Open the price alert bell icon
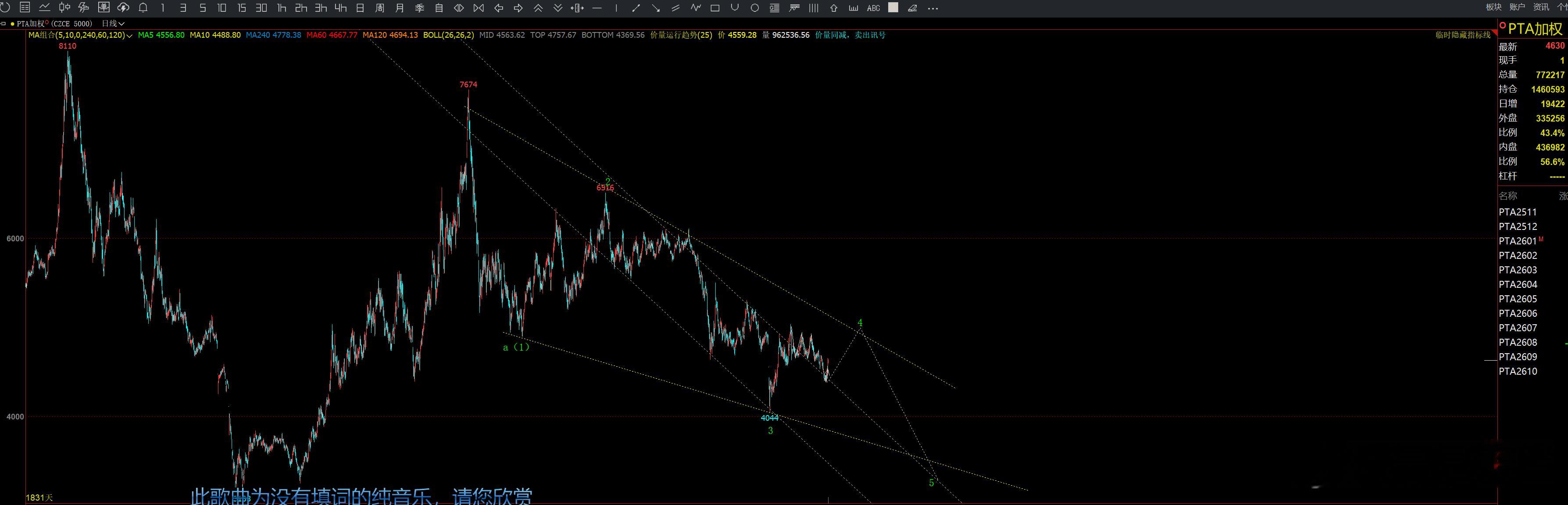Image resolution: width=1568 pixels, height=505 pixels. click(x=143, y=8)
